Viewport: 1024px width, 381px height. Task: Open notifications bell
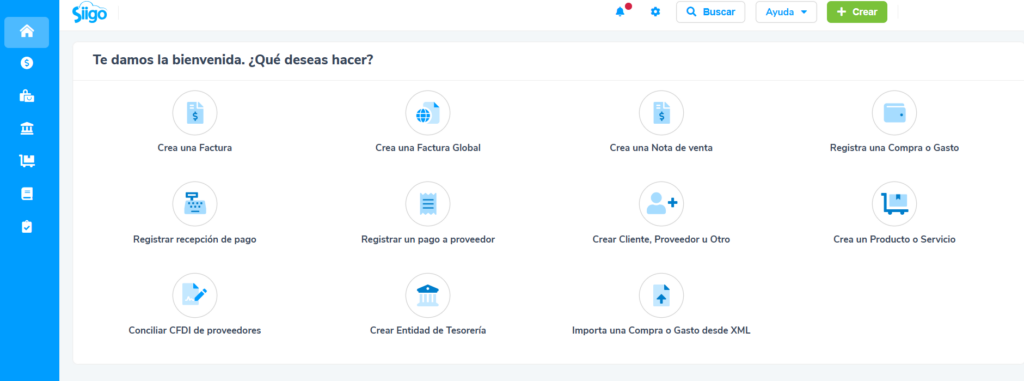[620, 12]
